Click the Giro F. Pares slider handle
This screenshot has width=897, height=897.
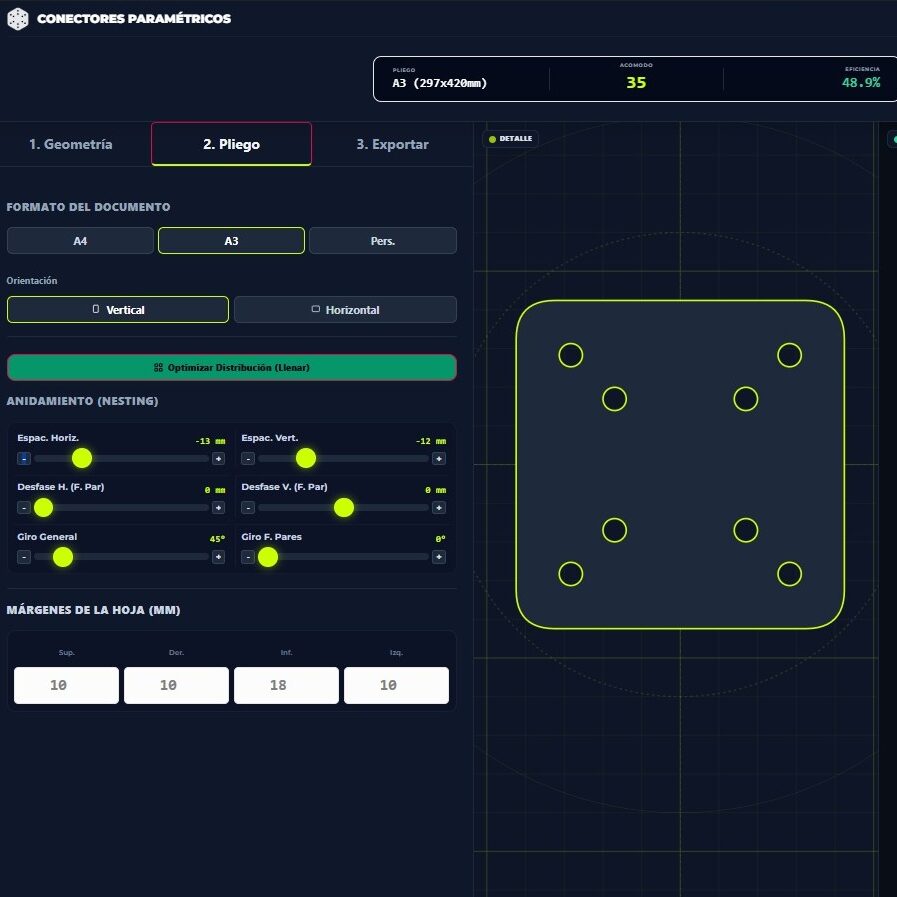268,557
